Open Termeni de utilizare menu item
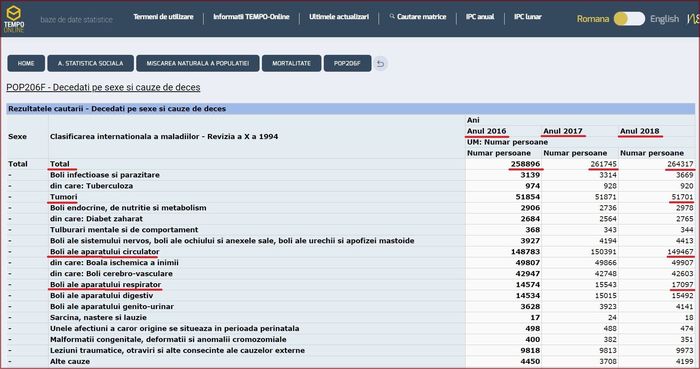Image resolution: width=700 pixels, height=369 pixels. point(163,17)
